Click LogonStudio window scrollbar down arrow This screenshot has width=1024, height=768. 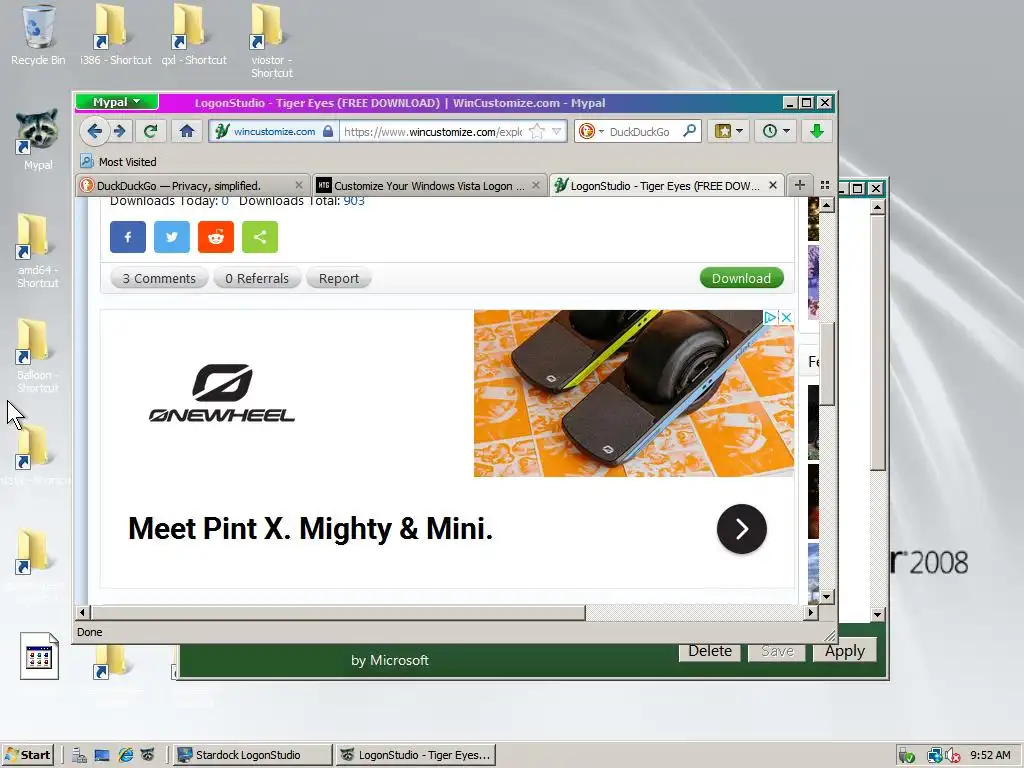click(877, 615)
